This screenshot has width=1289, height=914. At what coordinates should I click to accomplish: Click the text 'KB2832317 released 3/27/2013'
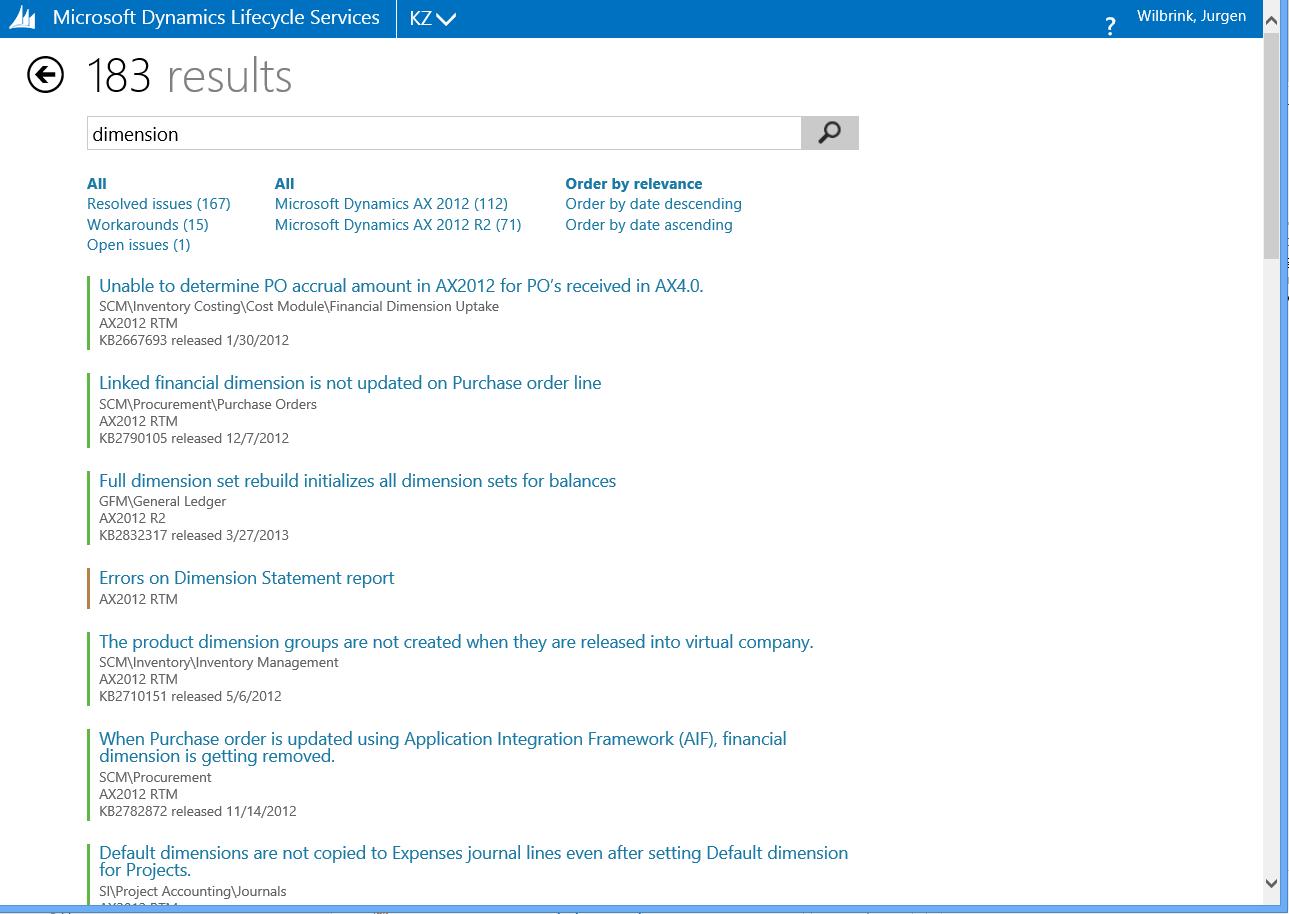194,535
